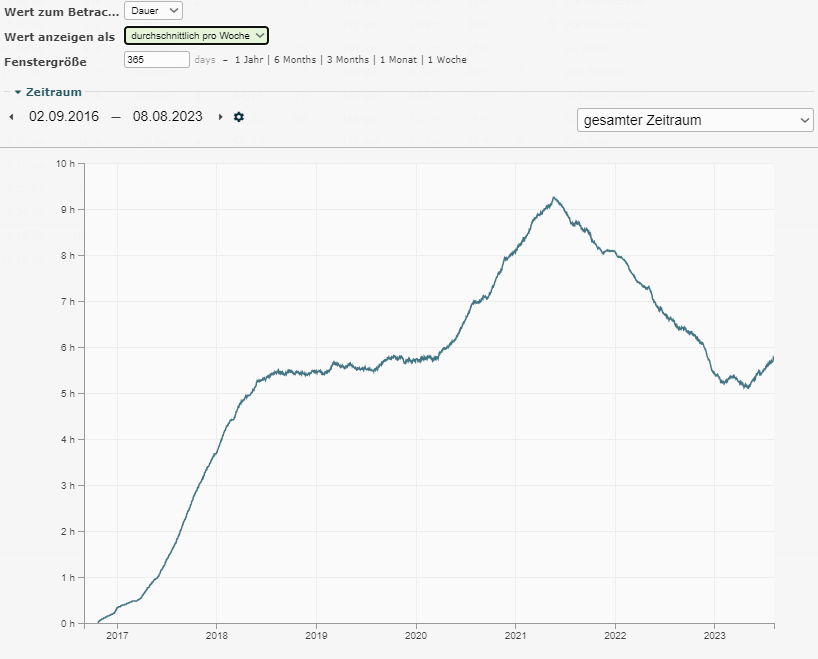This screenshot has height=659, width=818.
Task: Go to previous period with left arrow
Action: pyautogui.click(x=12, y=117)
